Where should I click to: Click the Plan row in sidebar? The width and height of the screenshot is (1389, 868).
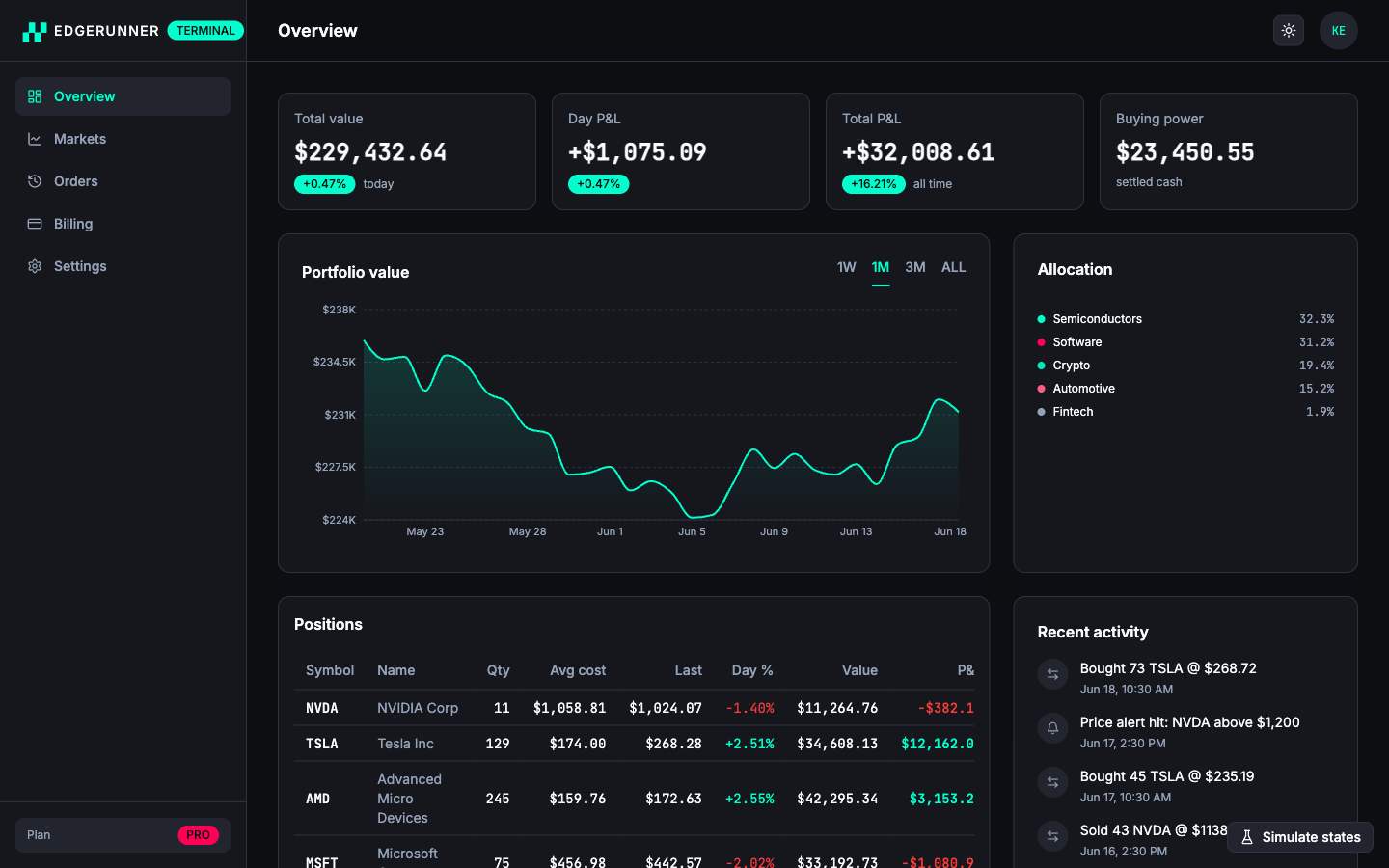click(123, 835)
